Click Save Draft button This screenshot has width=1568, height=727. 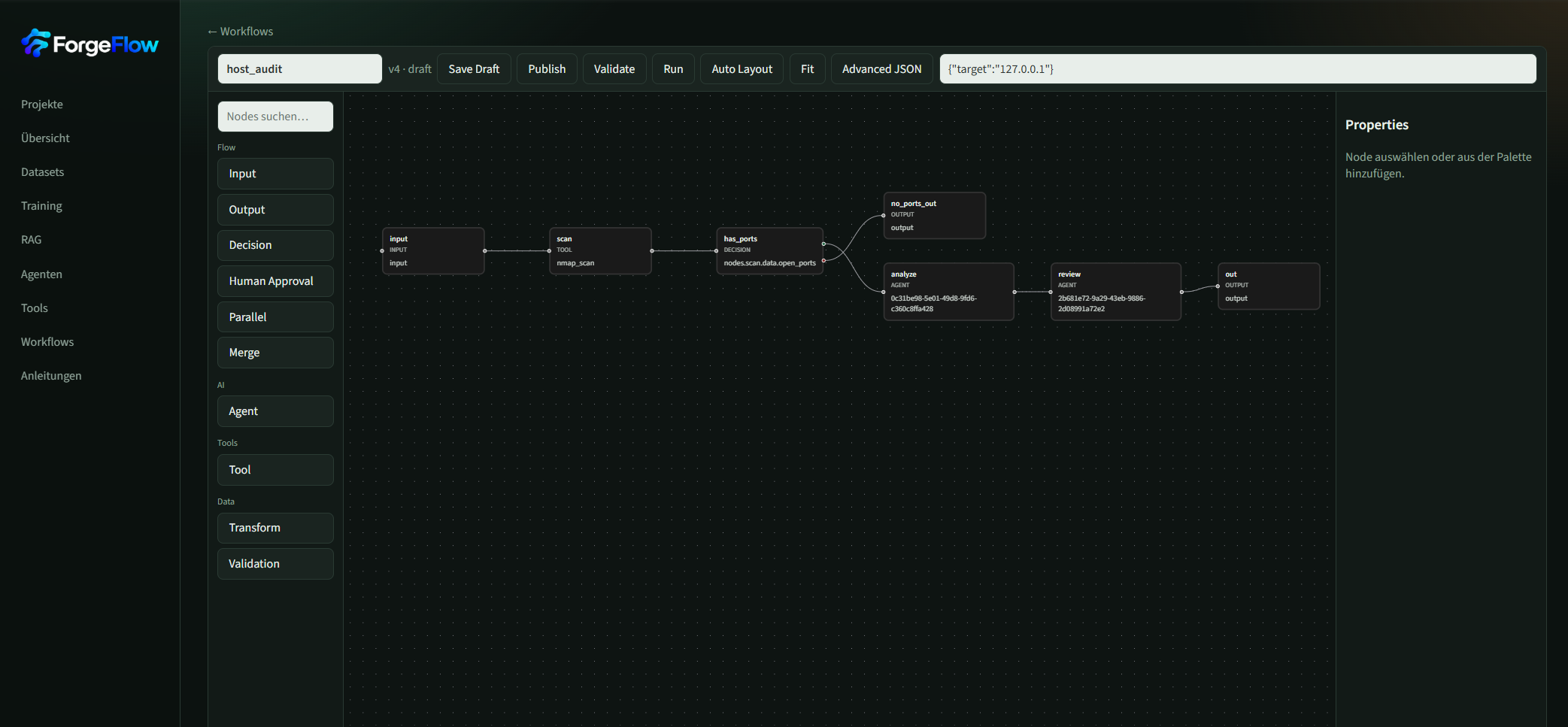(x=474, y=69)
